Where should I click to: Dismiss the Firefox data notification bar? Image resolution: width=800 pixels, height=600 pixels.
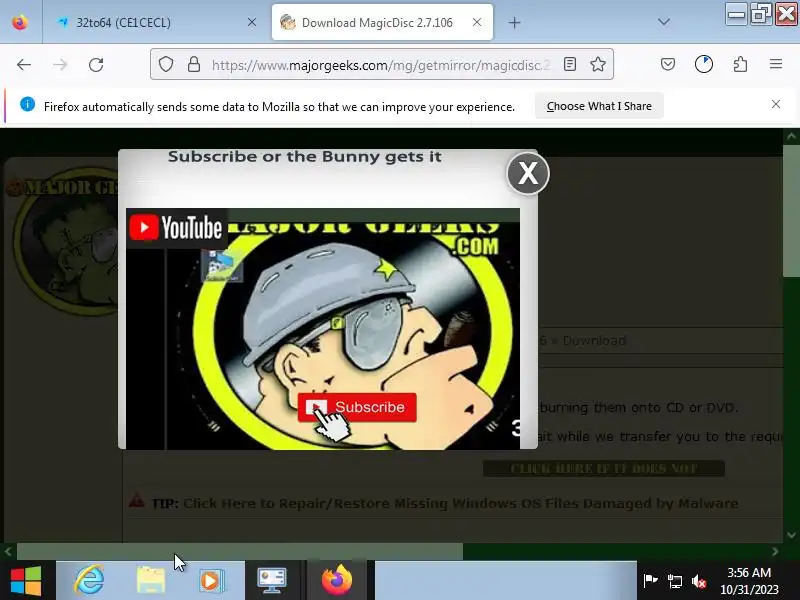tap(776, 104)
